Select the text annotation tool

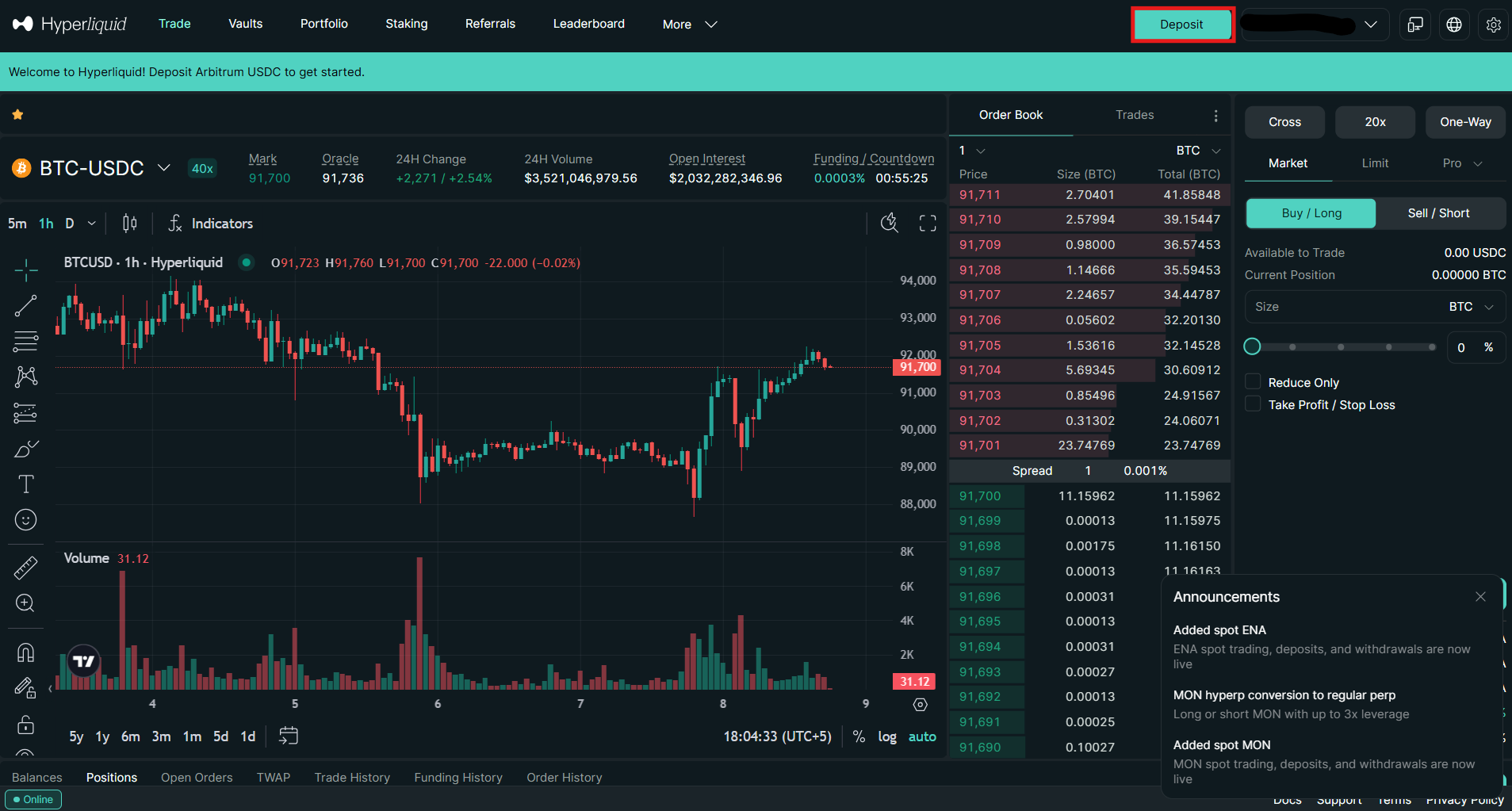(25, 484)
